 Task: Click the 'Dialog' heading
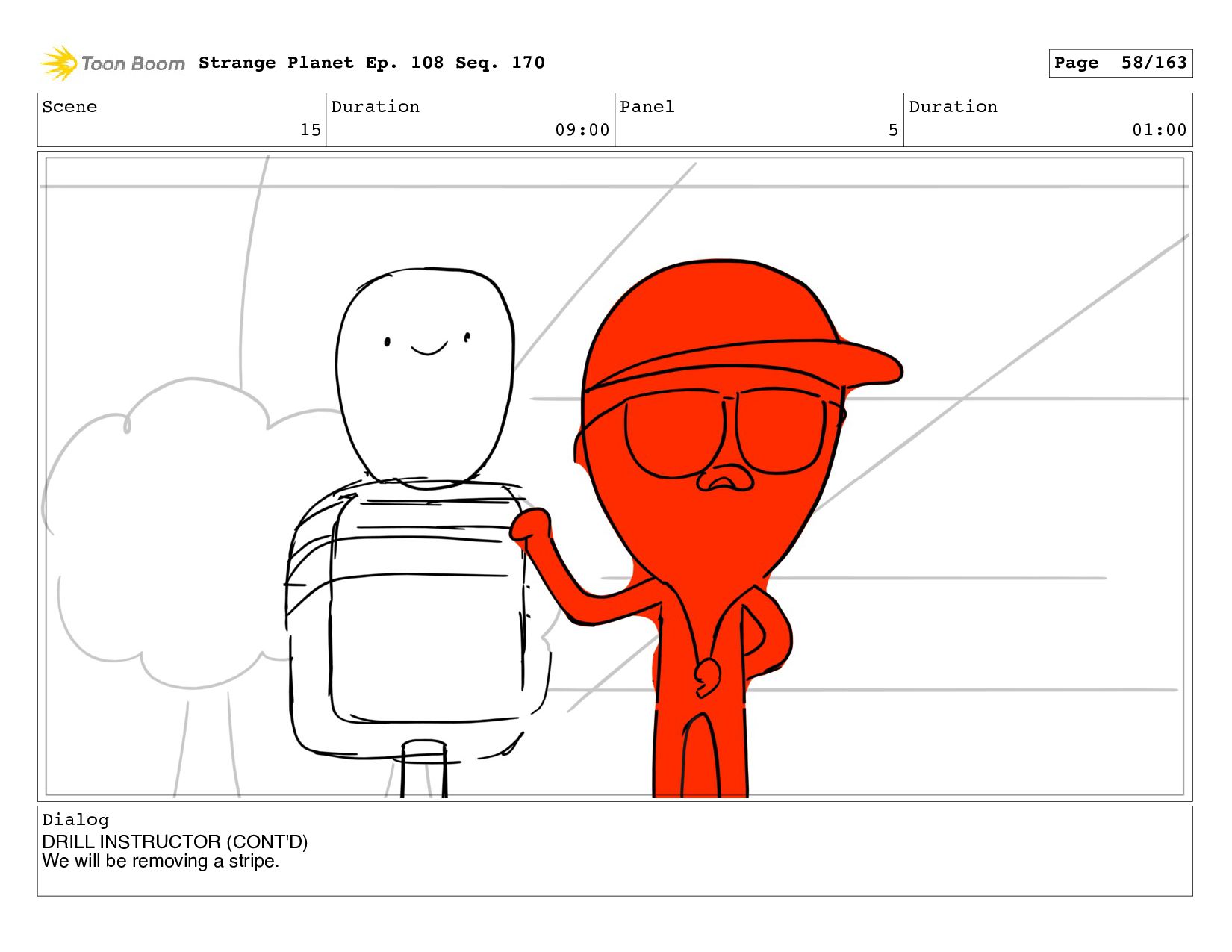click(75, 820)
